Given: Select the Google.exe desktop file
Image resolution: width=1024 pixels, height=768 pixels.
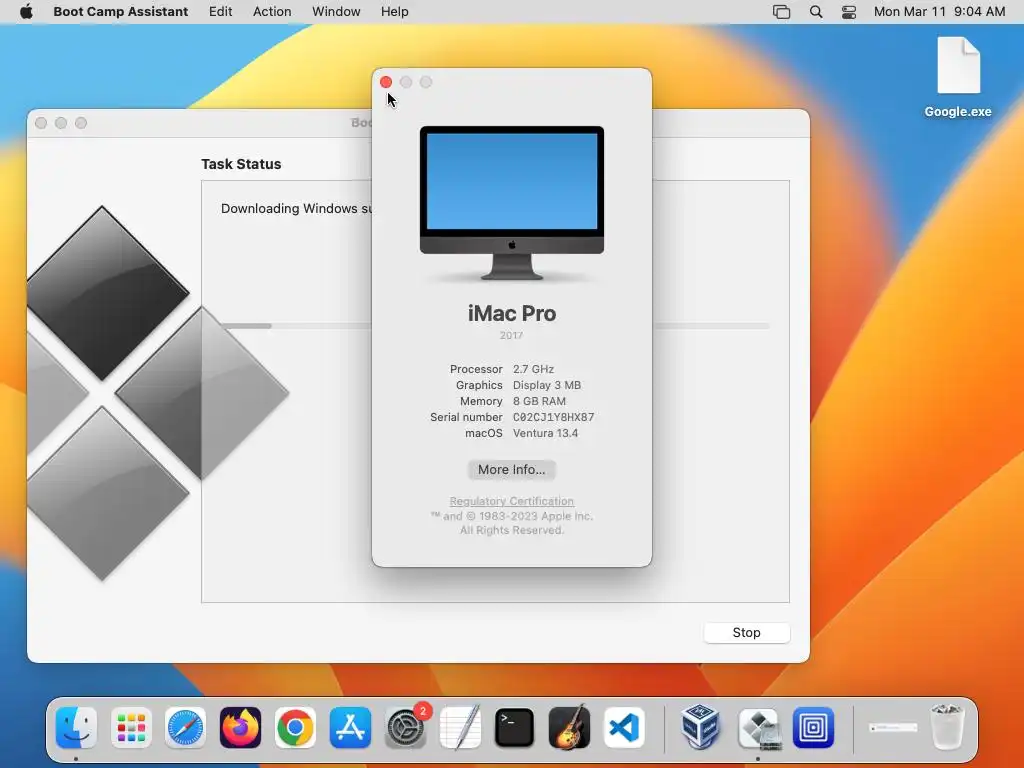Looking at the screenshot, I should coord(958,77).
